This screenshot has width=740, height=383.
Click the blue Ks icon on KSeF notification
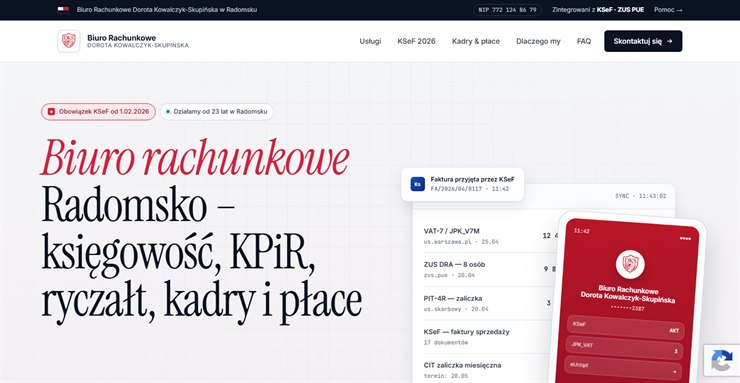(x=418, y=184)
